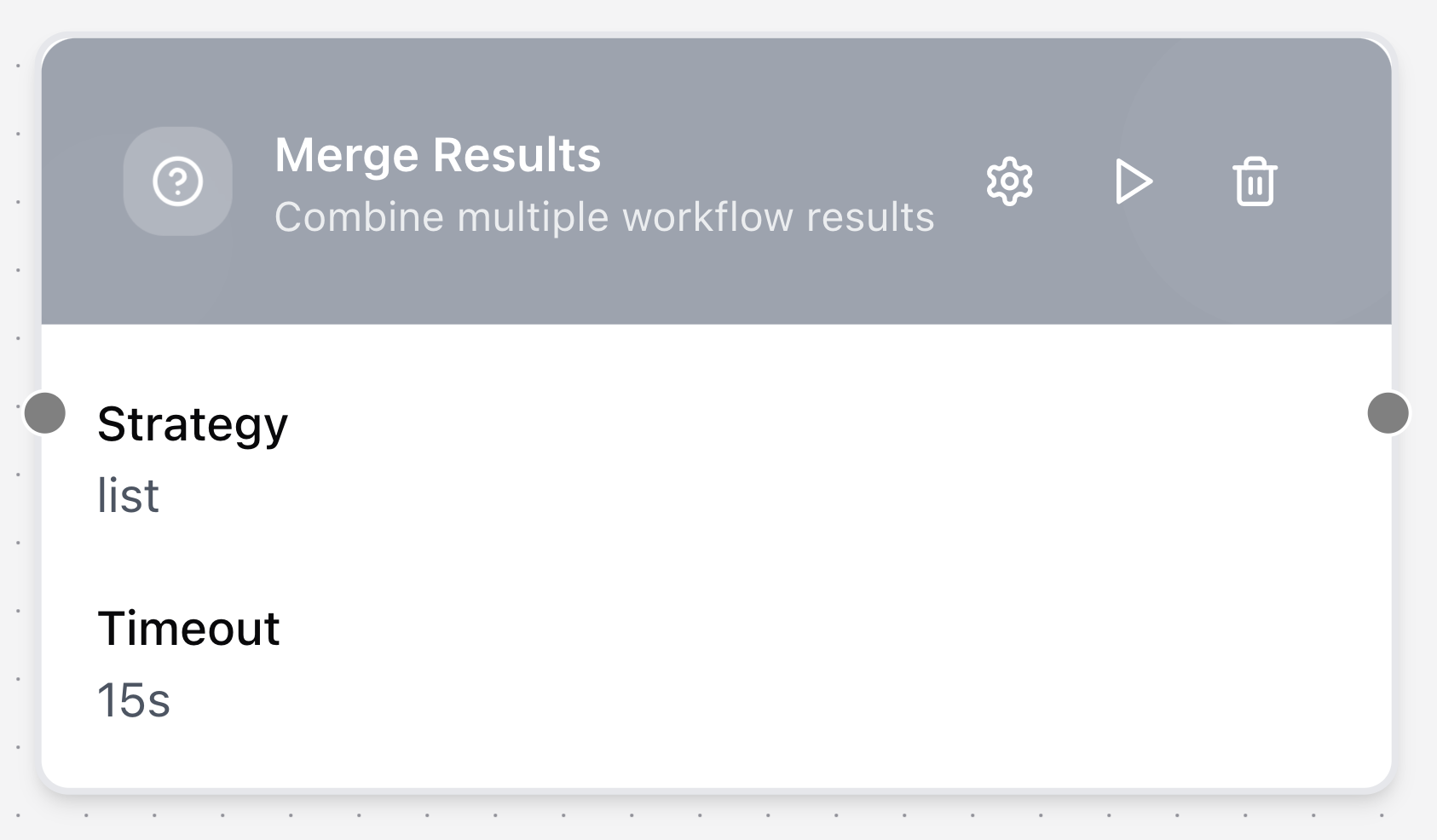Image resolution: width=1437 pixels, height=840 pixels.
Task: Click blank body area right of '15s'
Action: (767, 700)
